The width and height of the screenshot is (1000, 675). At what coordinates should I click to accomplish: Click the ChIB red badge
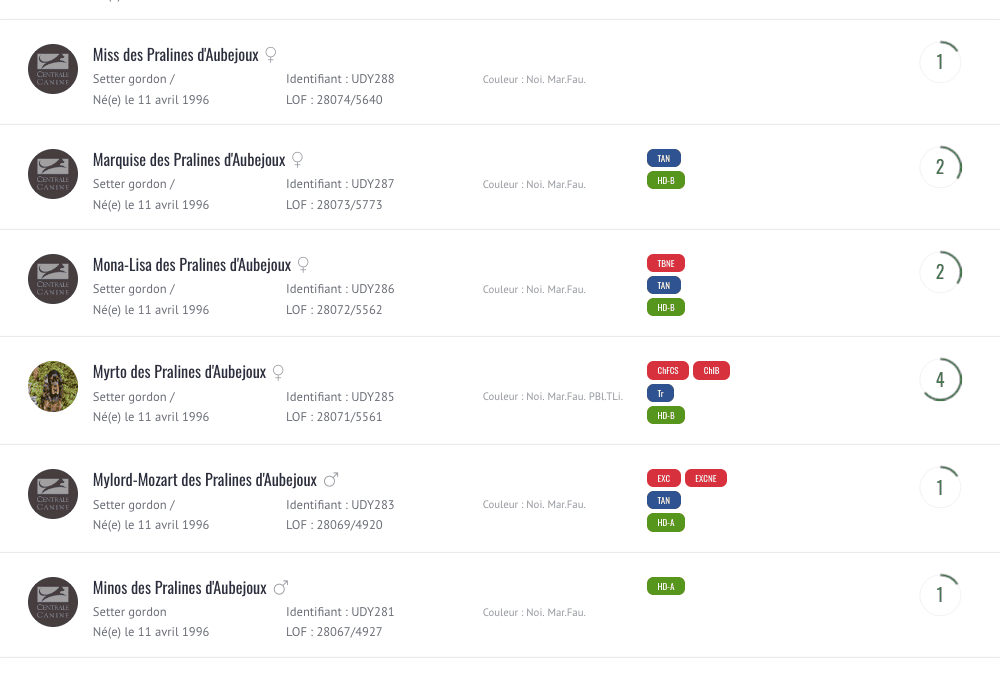pyautogui.click(x=711, y=371)
